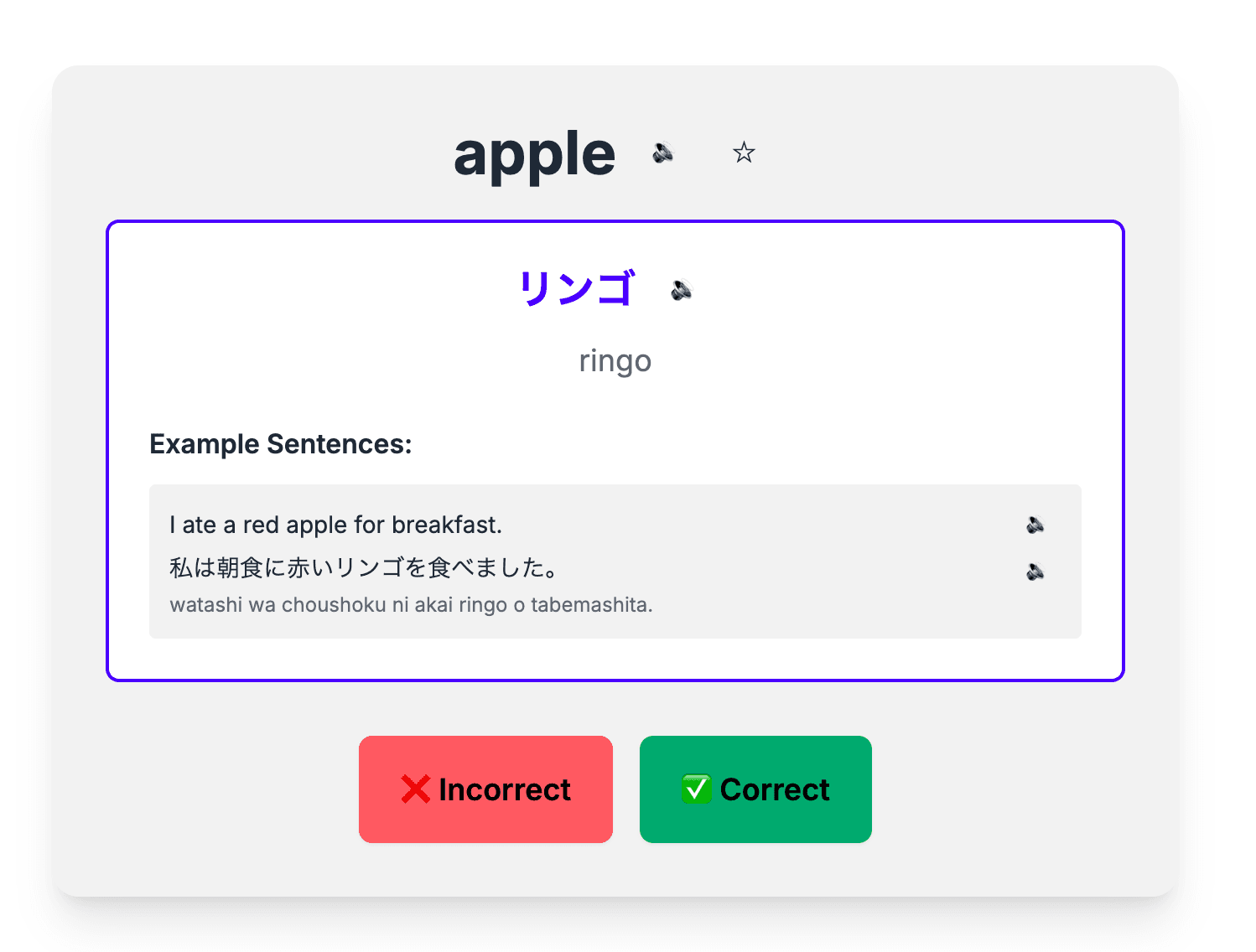
Task: Click the green checkmark icon on Correct
Action: point(696,789)
